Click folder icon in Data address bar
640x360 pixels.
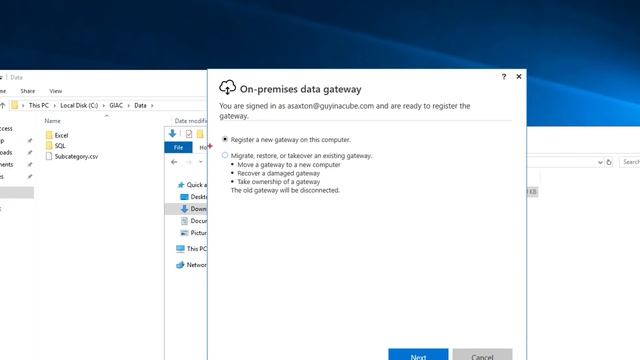tap(15, 105)
